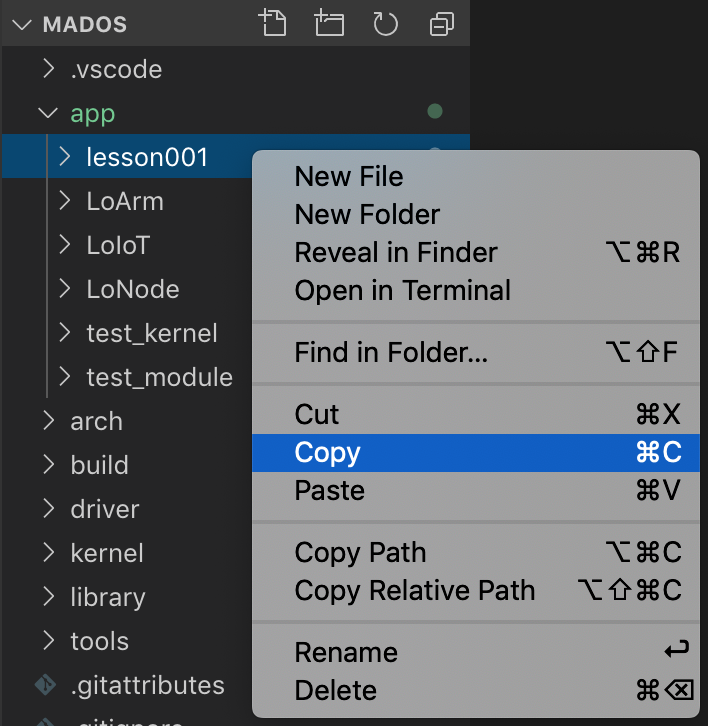Expand the test_kernel folder

tap(65, 333)
